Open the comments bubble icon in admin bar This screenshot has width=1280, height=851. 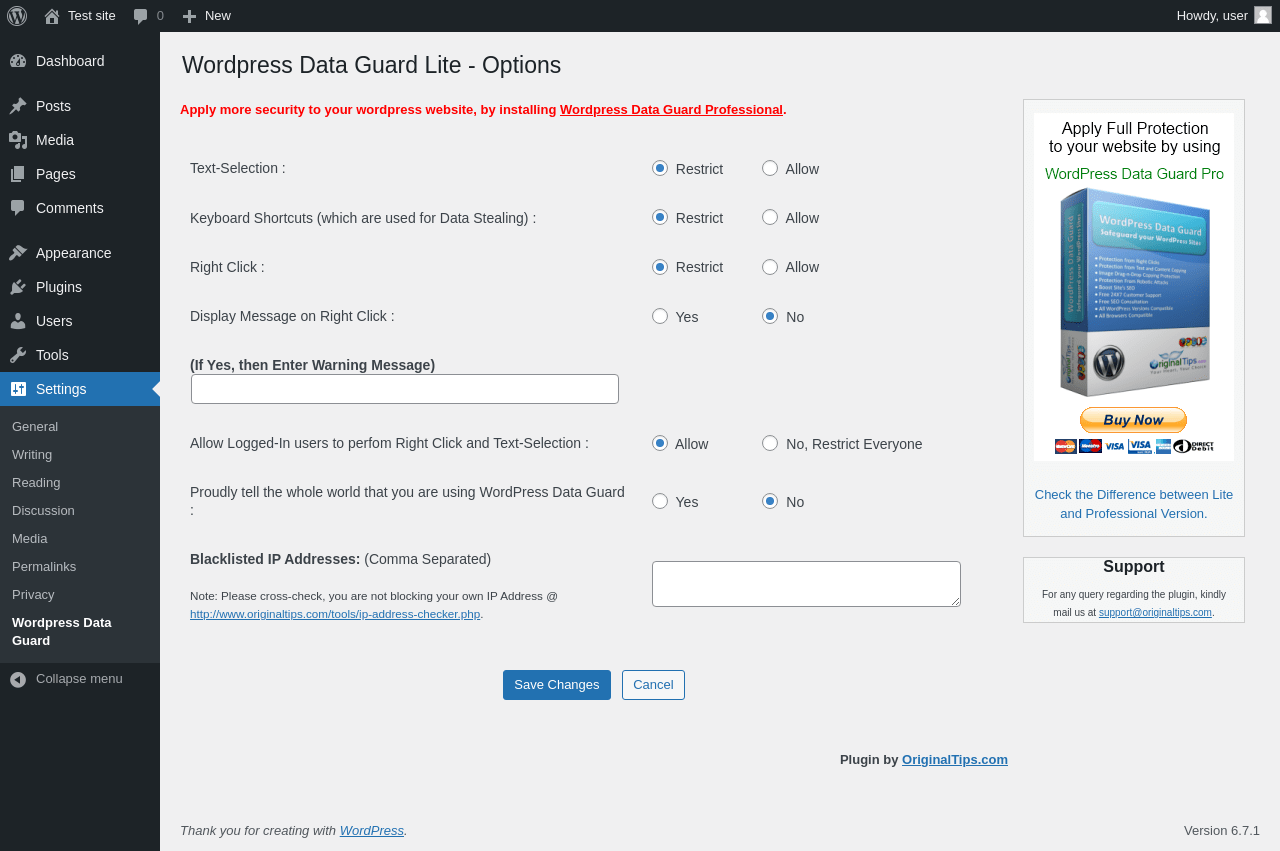click(141, 16)
